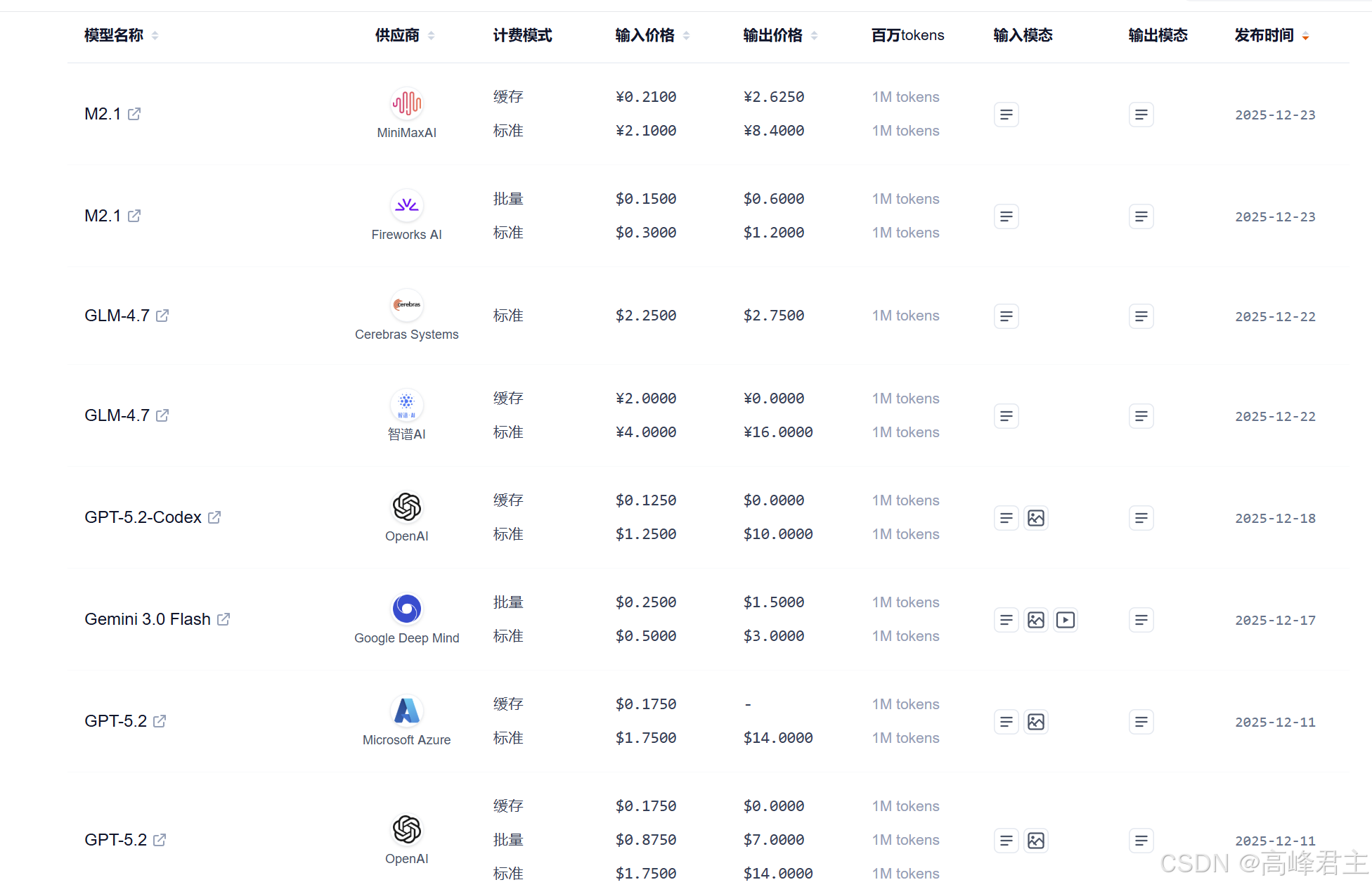Toggle 发布时间 sort order
The width and height of the screenshot is (1372, 887).
[x=1305, y=36]
